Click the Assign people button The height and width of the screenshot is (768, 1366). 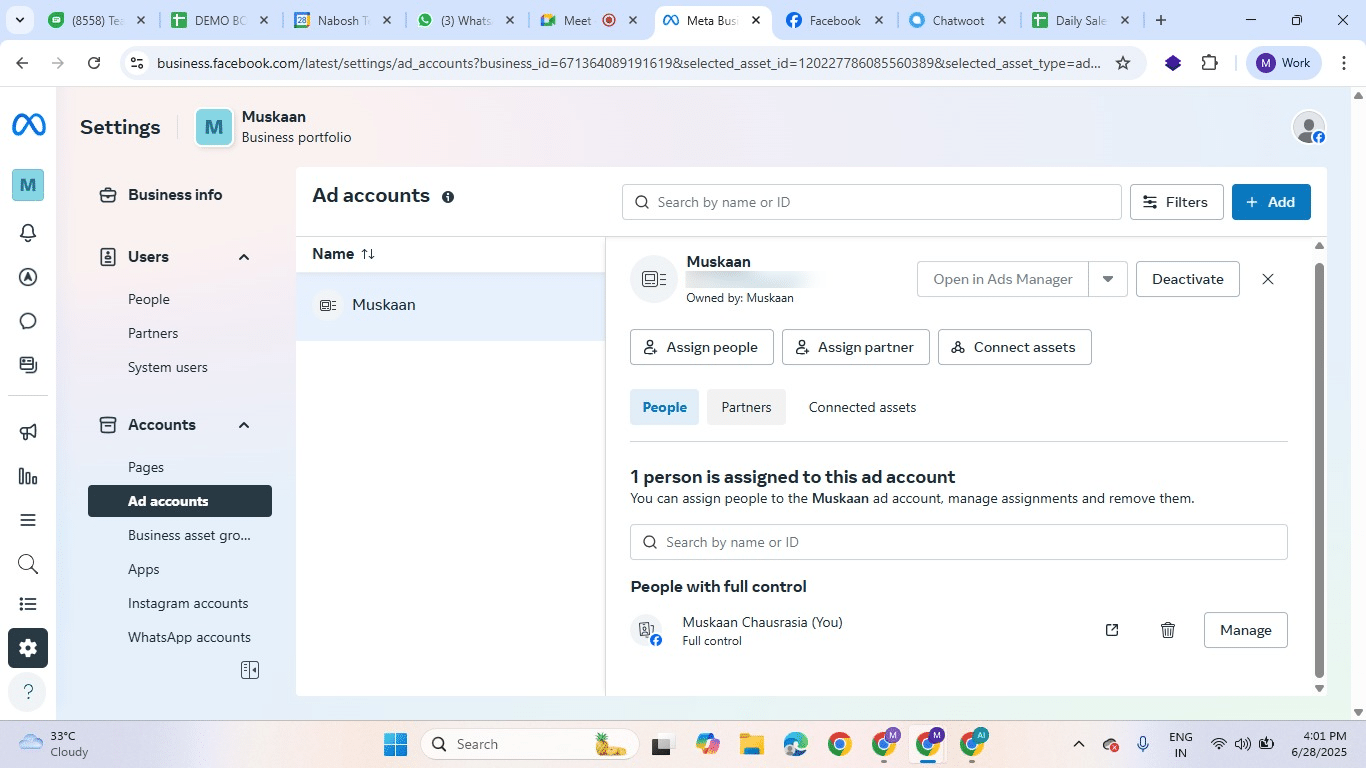click(x=700, y=347)
